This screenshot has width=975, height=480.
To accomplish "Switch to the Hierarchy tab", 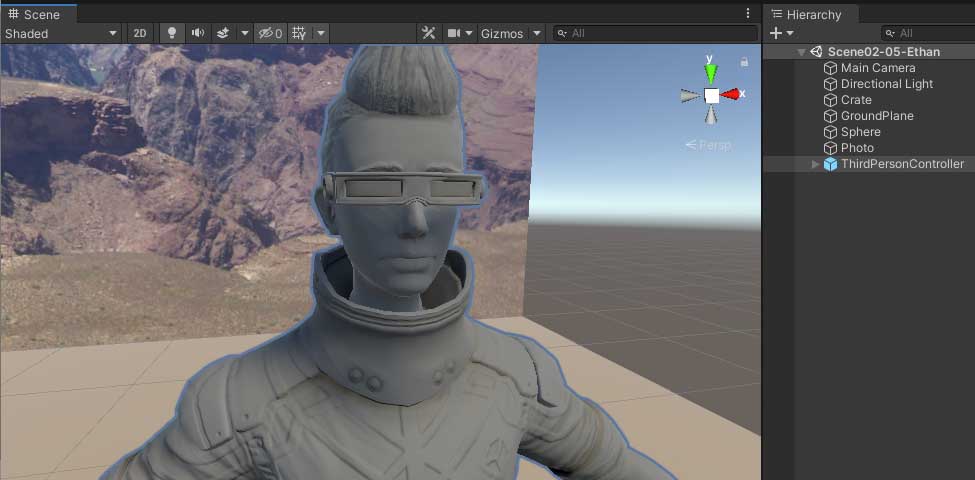I will (811, 14).
